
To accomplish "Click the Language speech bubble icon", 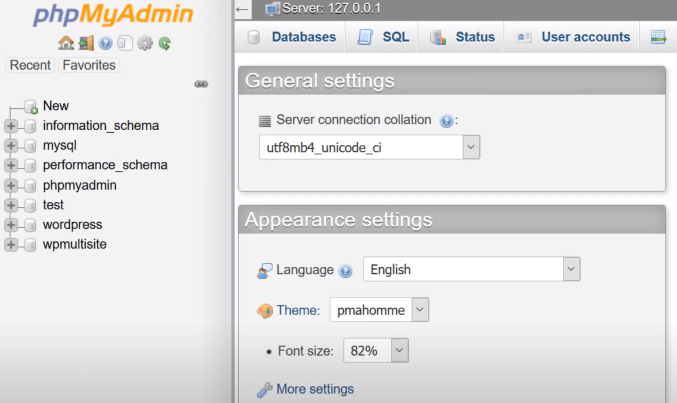I will (x=264, y=271).
